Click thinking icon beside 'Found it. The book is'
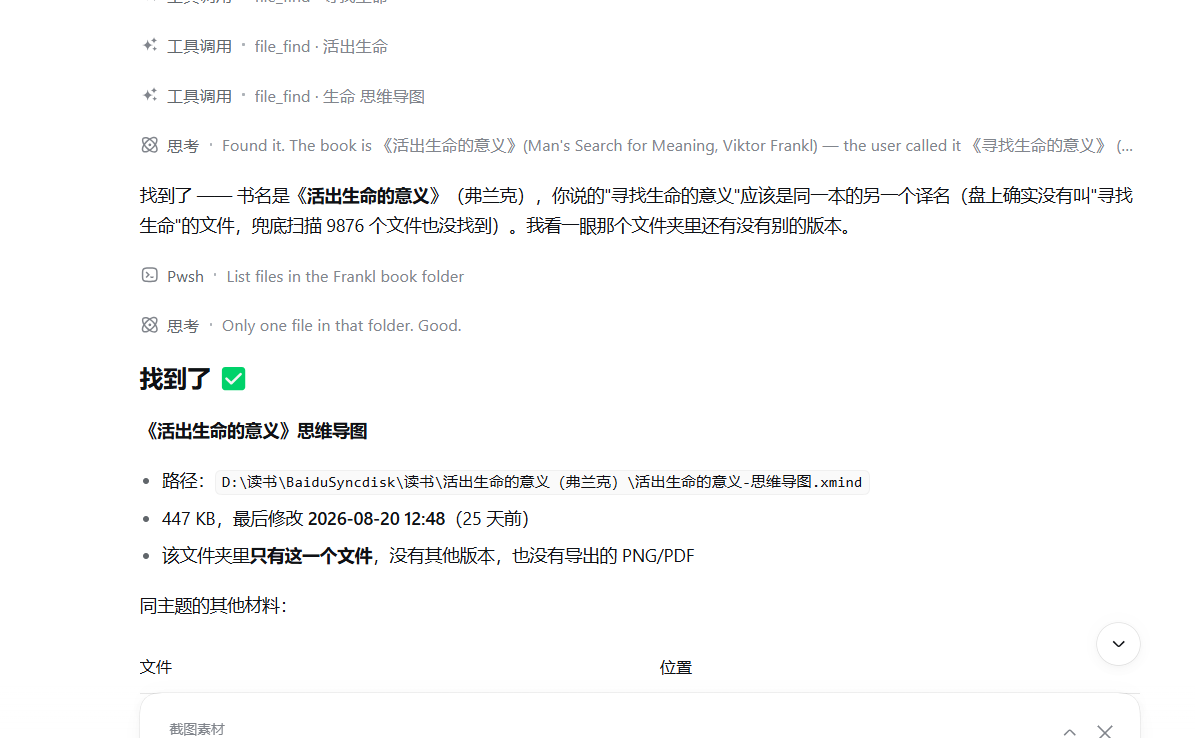The height and width of the screenshot is (738, 1195). tap(149, 145)
